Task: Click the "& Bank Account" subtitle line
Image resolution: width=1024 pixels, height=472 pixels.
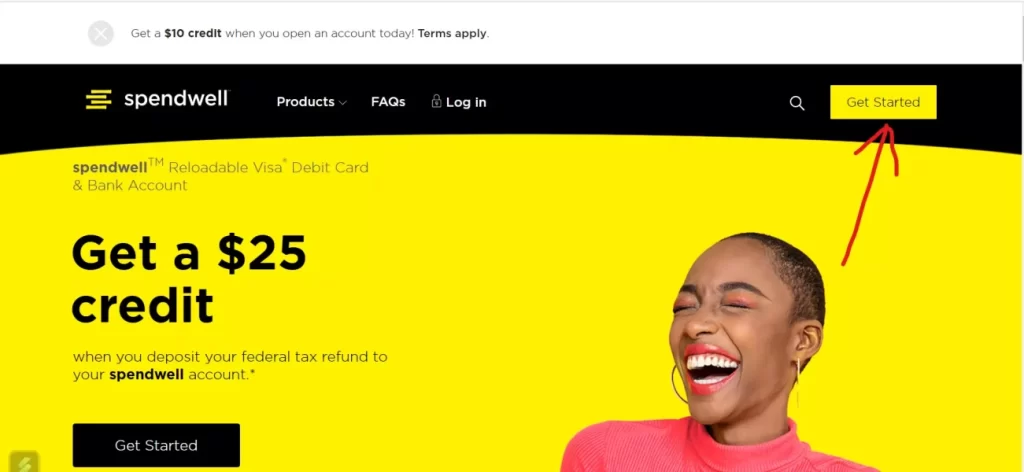Action: point(130,185)
